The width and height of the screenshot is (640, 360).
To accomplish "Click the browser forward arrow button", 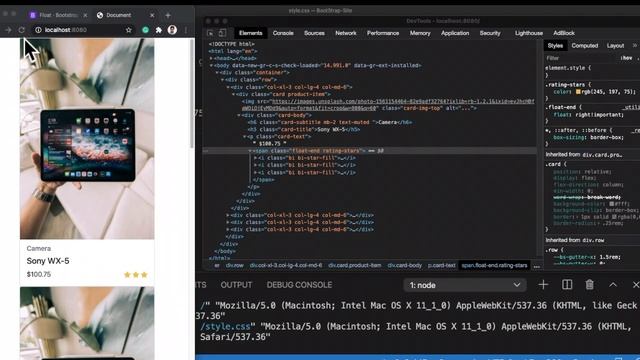I will click(x=8, y=30).
